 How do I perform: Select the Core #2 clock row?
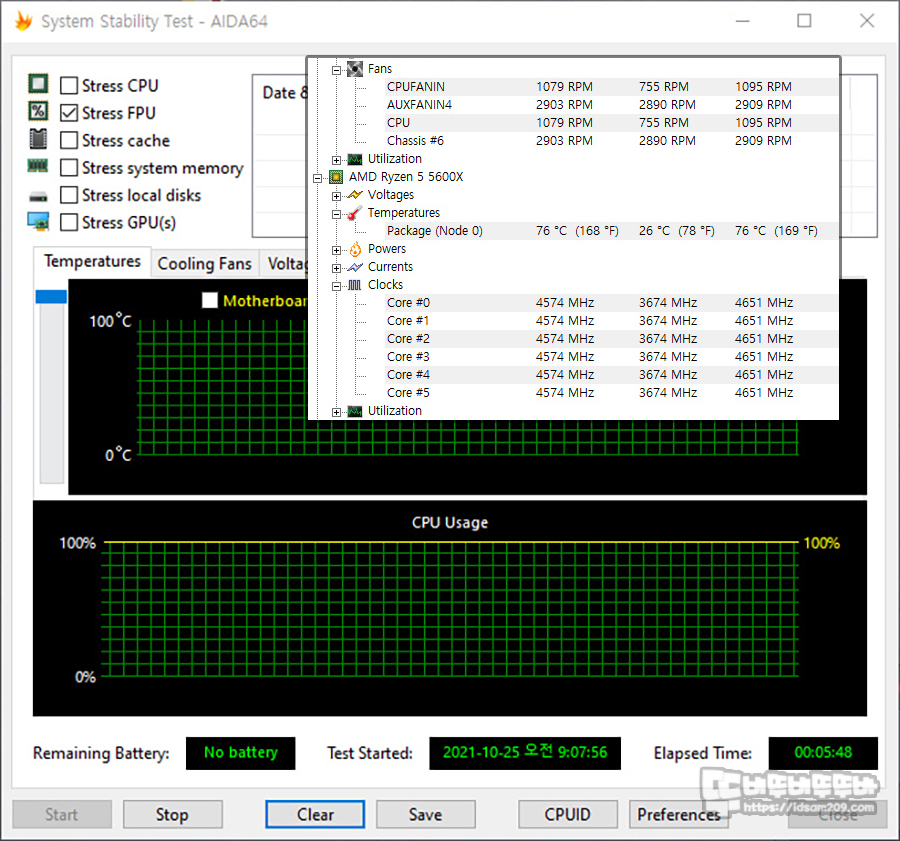[x=611, y=339]
